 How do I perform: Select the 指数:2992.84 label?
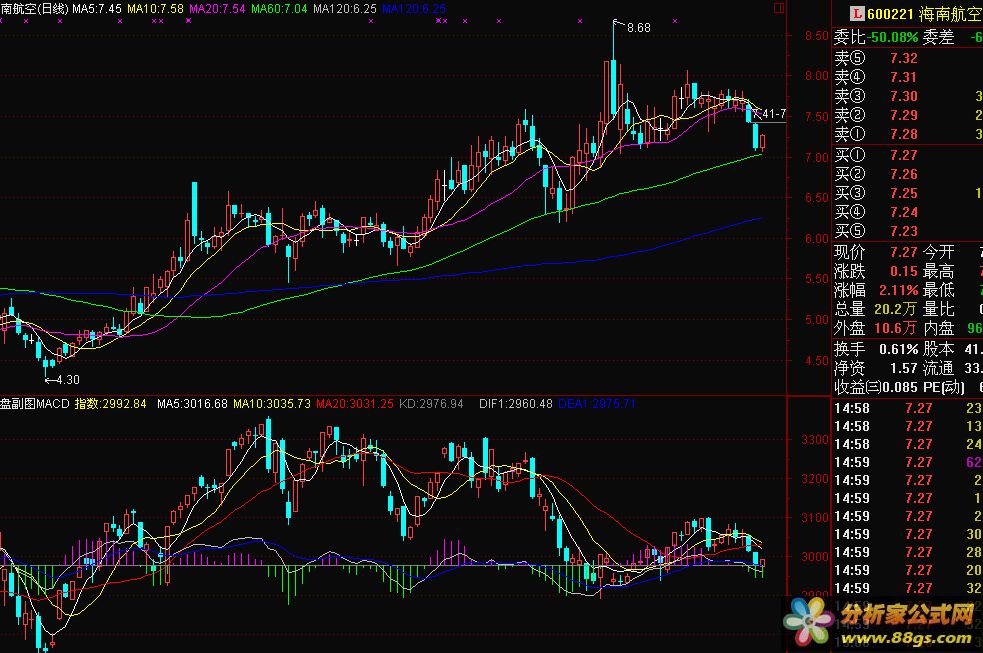pos(110,404)
